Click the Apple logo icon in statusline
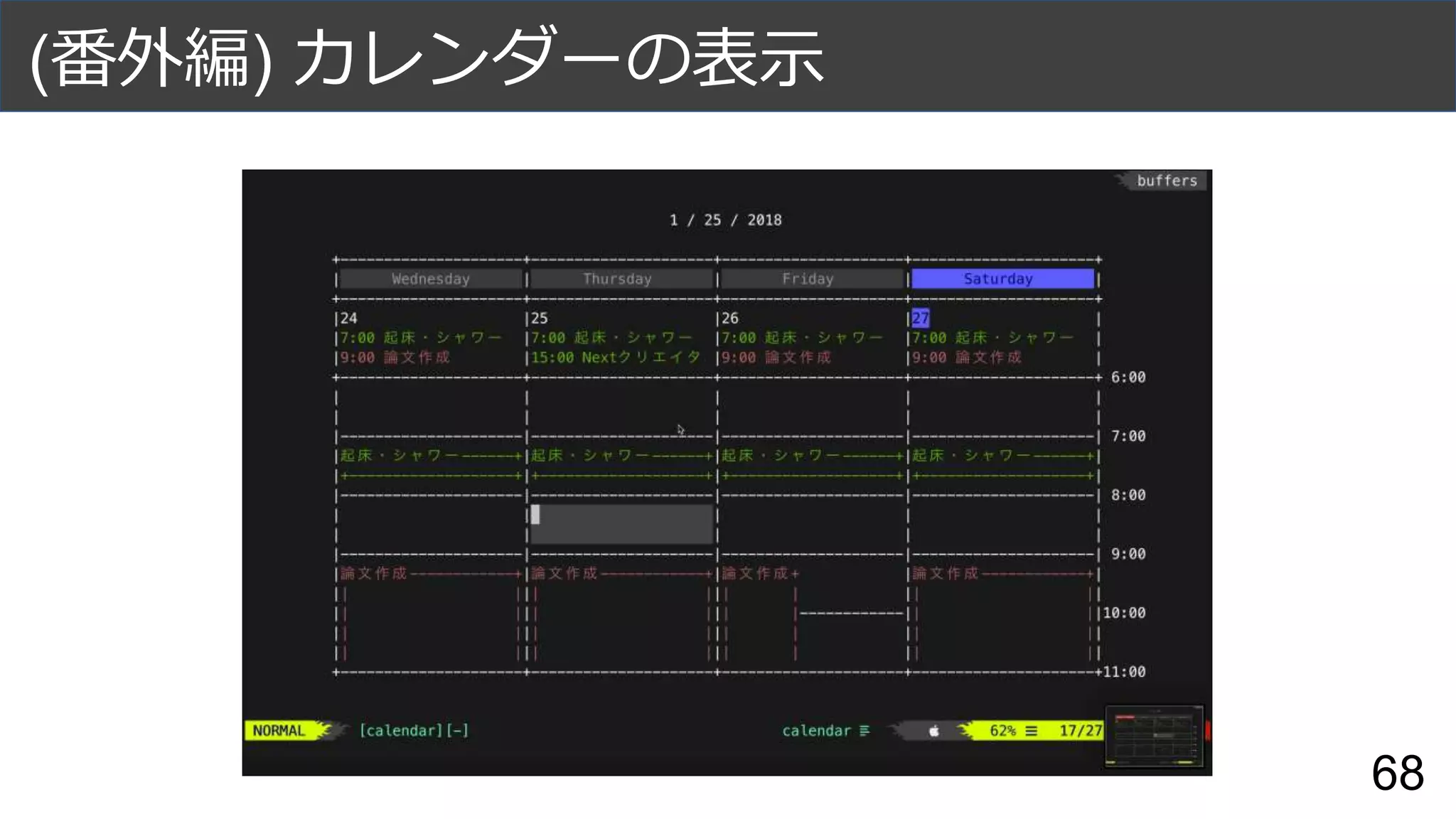 (934, 731)
